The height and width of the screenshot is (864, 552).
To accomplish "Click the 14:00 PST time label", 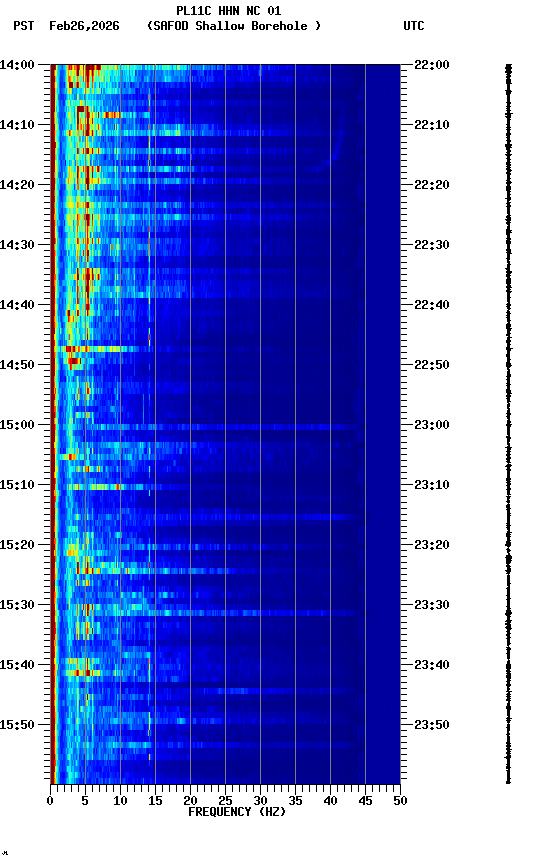I will pyautogui.click(x=17, y=65).
